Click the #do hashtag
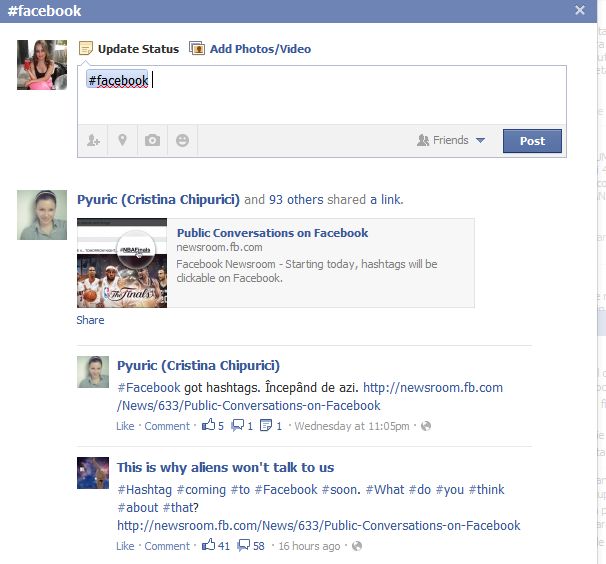The image size is (606, 564). pyautogui.click(x=420, y=489)
